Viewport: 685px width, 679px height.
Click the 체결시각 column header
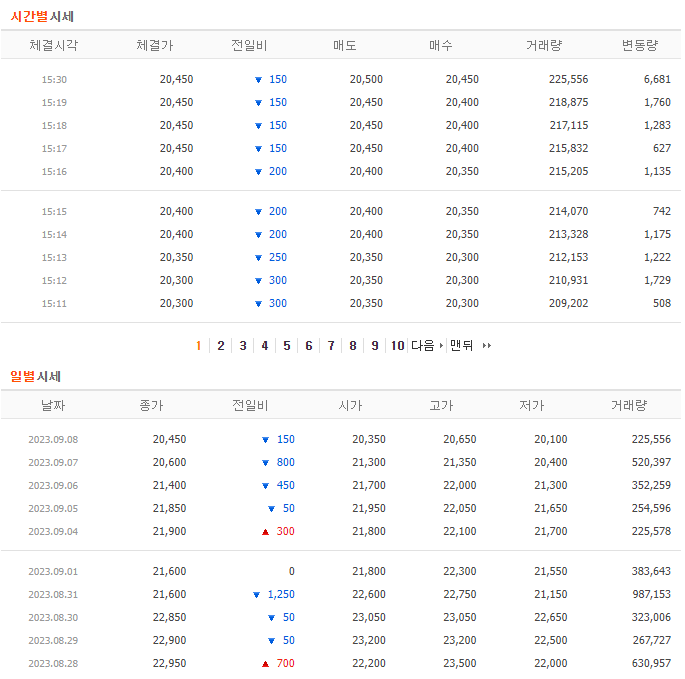[53, 45]
